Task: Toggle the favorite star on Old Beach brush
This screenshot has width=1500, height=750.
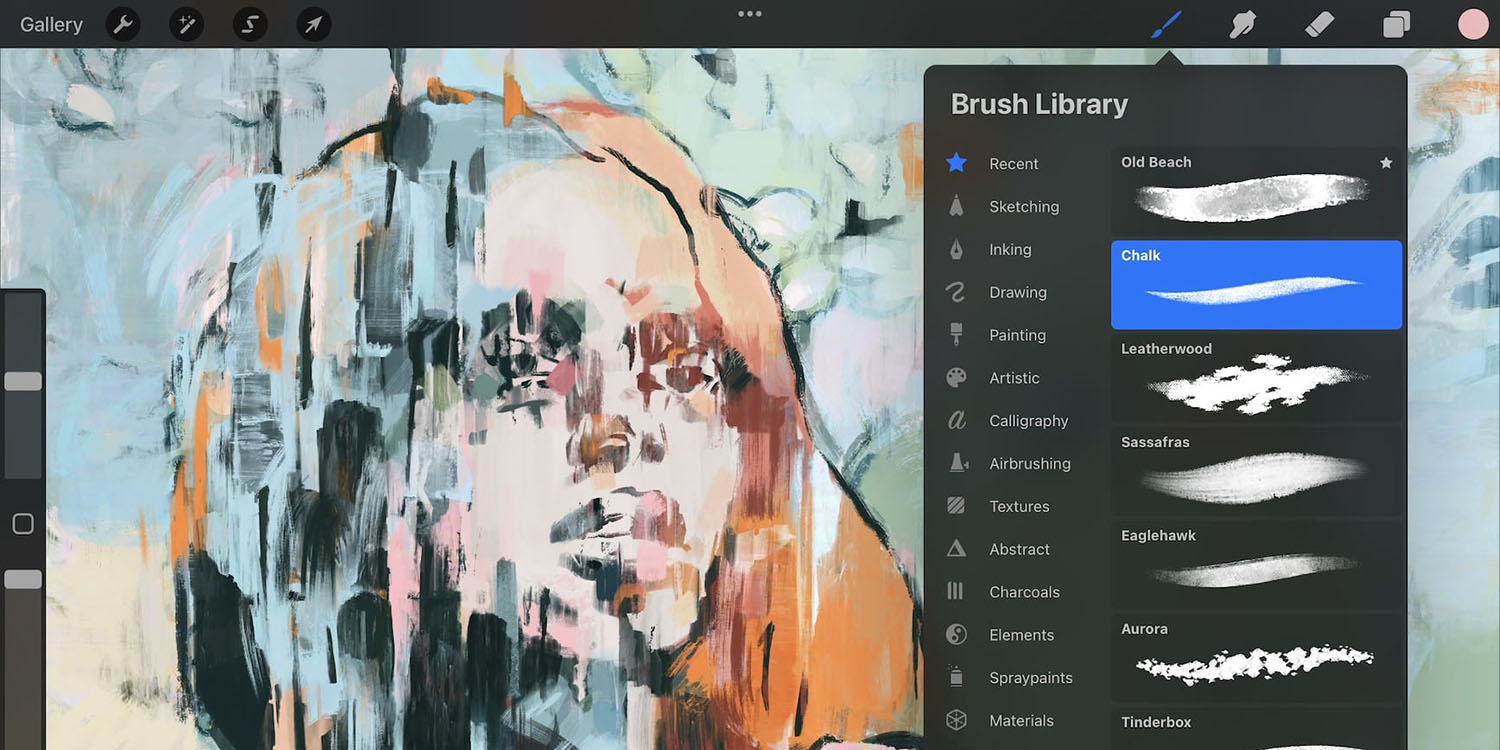Action: pos(1386,162)
